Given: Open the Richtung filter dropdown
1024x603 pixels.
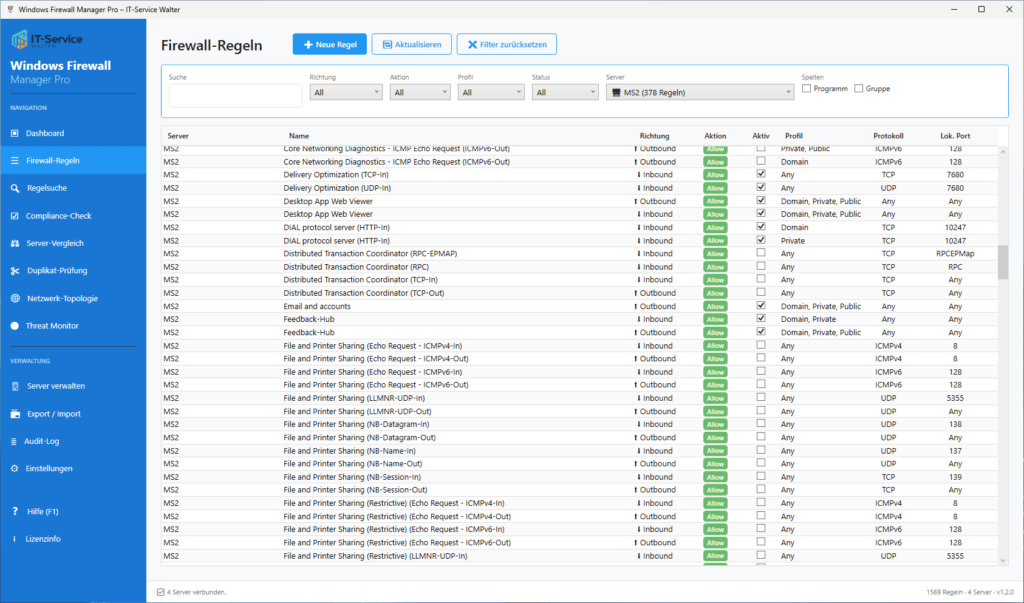Looking at the screenshot, I should tap(344, 90).
